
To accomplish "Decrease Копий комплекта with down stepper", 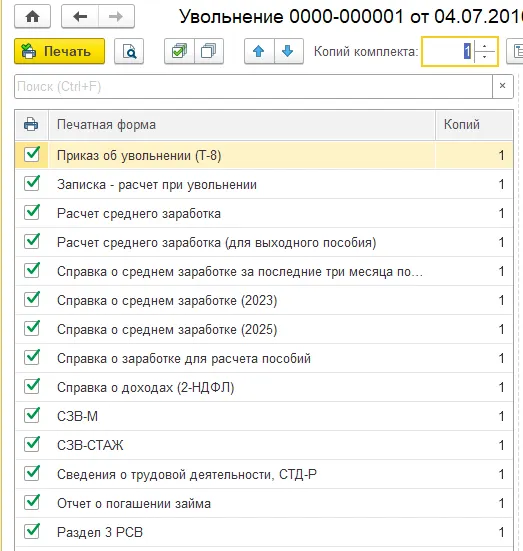I will pyautogui.click(x=485, y=57).
